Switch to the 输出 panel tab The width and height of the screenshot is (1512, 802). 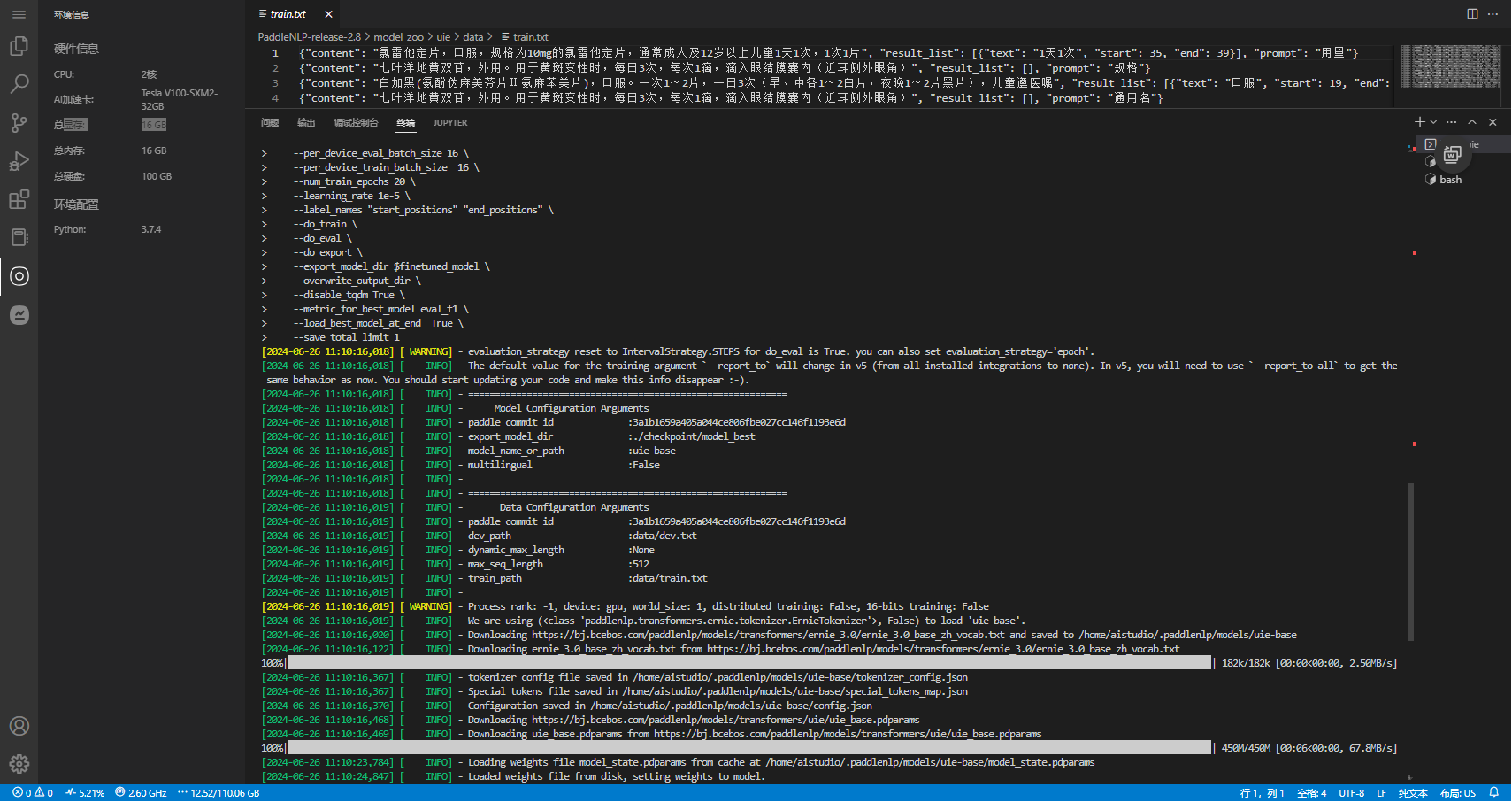(x=306, y=123)
